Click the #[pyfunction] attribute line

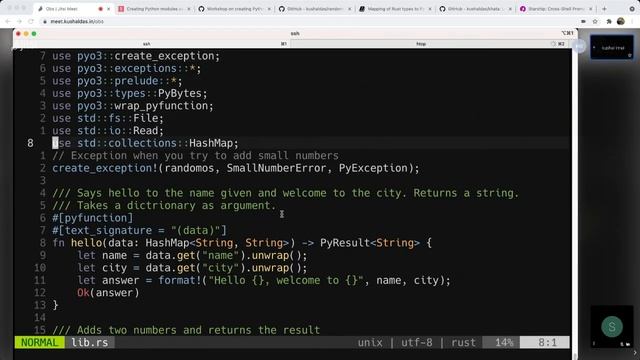pos(93,218)
